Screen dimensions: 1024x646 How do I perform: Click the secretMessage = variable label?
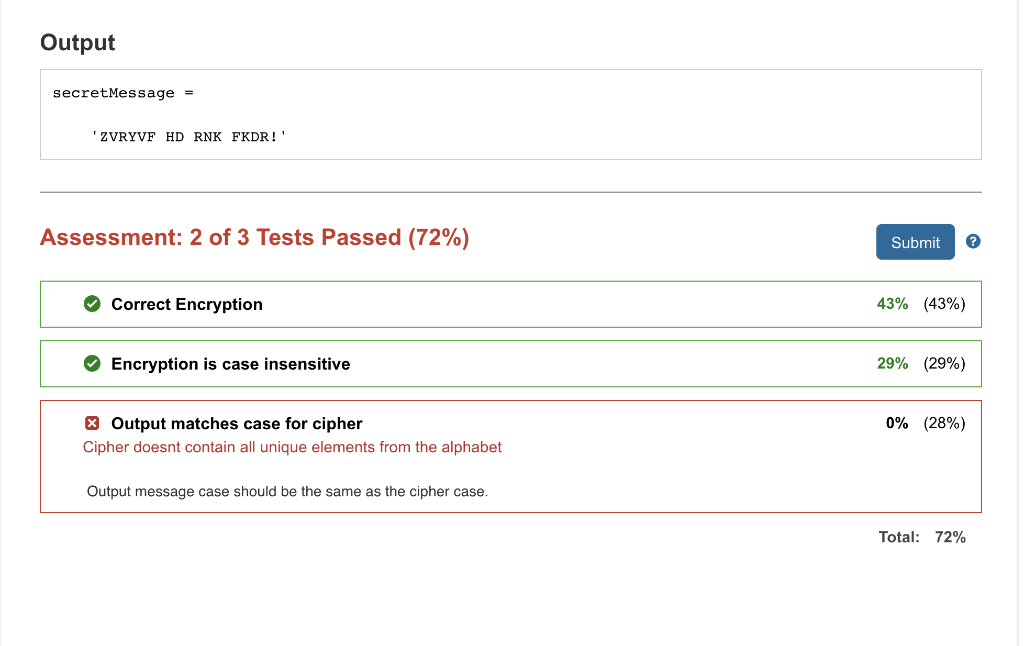pos(123,93)
